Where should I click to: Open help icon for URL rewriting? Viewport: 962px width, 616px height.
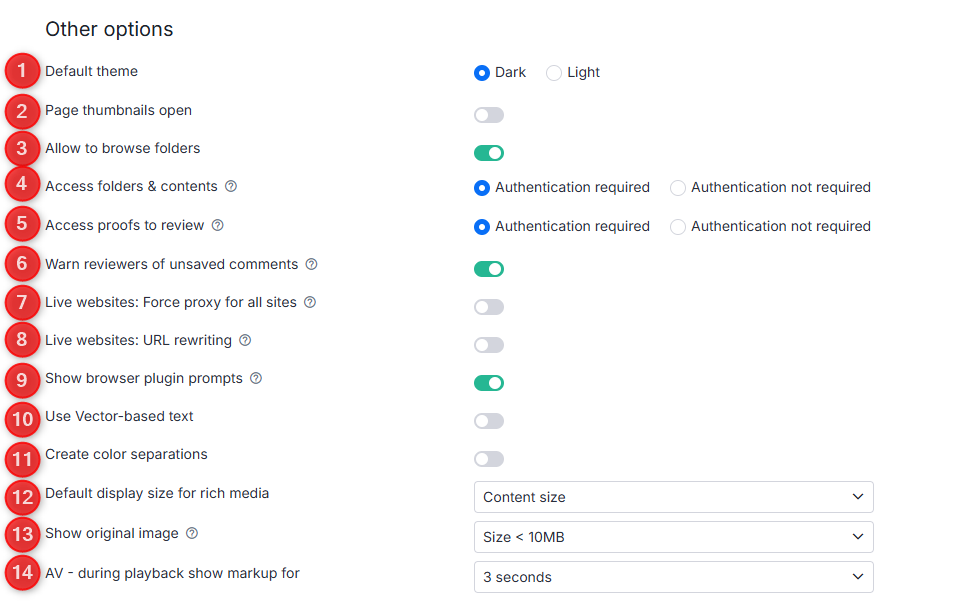(x=245, y=340)
